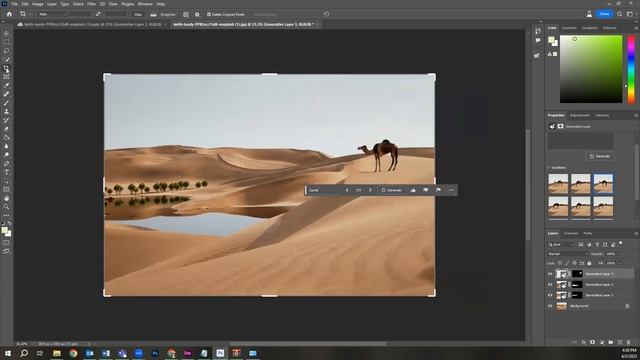Hide Generative Layer 2 eye icon
Image resolution: width=640 pixels, height=360 pixels.
(550, 284)
